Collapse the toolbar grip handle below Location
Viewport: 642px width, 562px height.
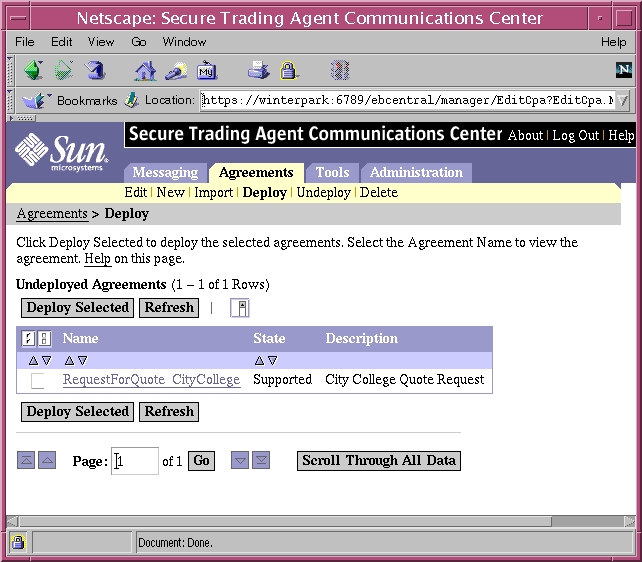(x=21, y=118)
